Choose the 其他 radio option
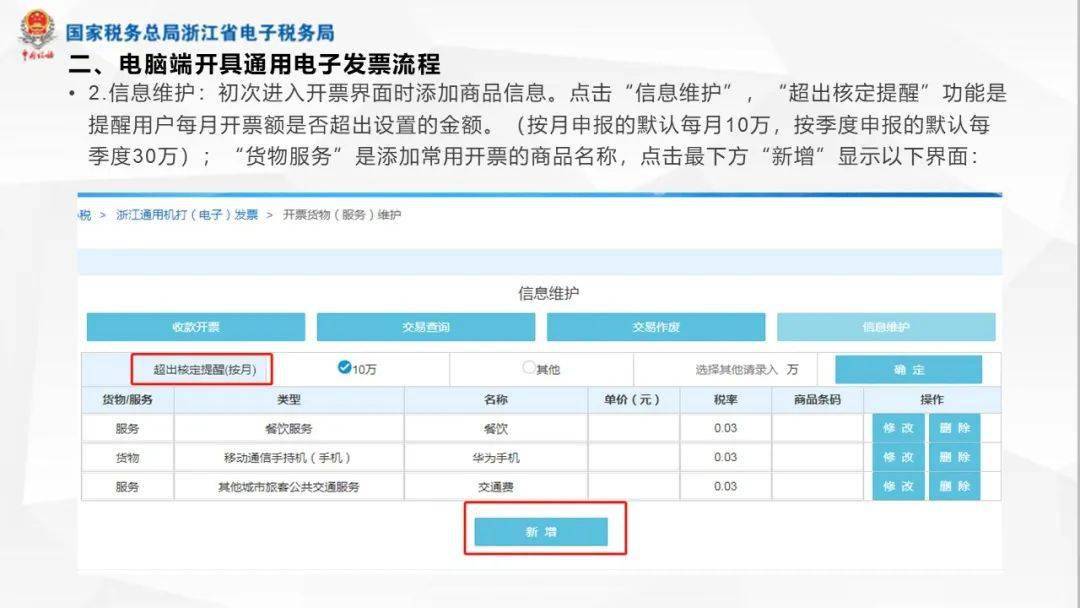This screenshot has width=1080, height=608. coord(529,367)
